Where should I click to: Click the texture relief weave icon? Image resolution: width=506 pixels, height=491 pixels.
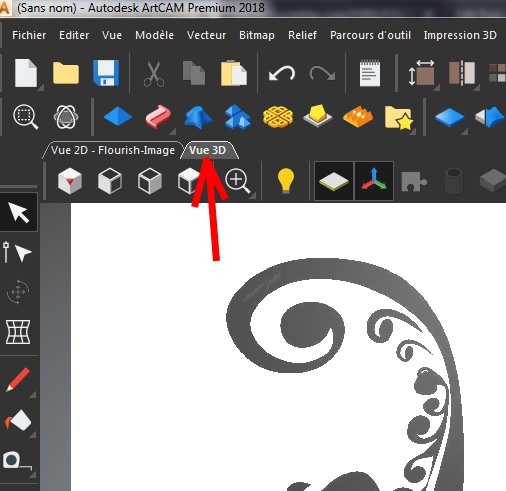coord(278,117)
